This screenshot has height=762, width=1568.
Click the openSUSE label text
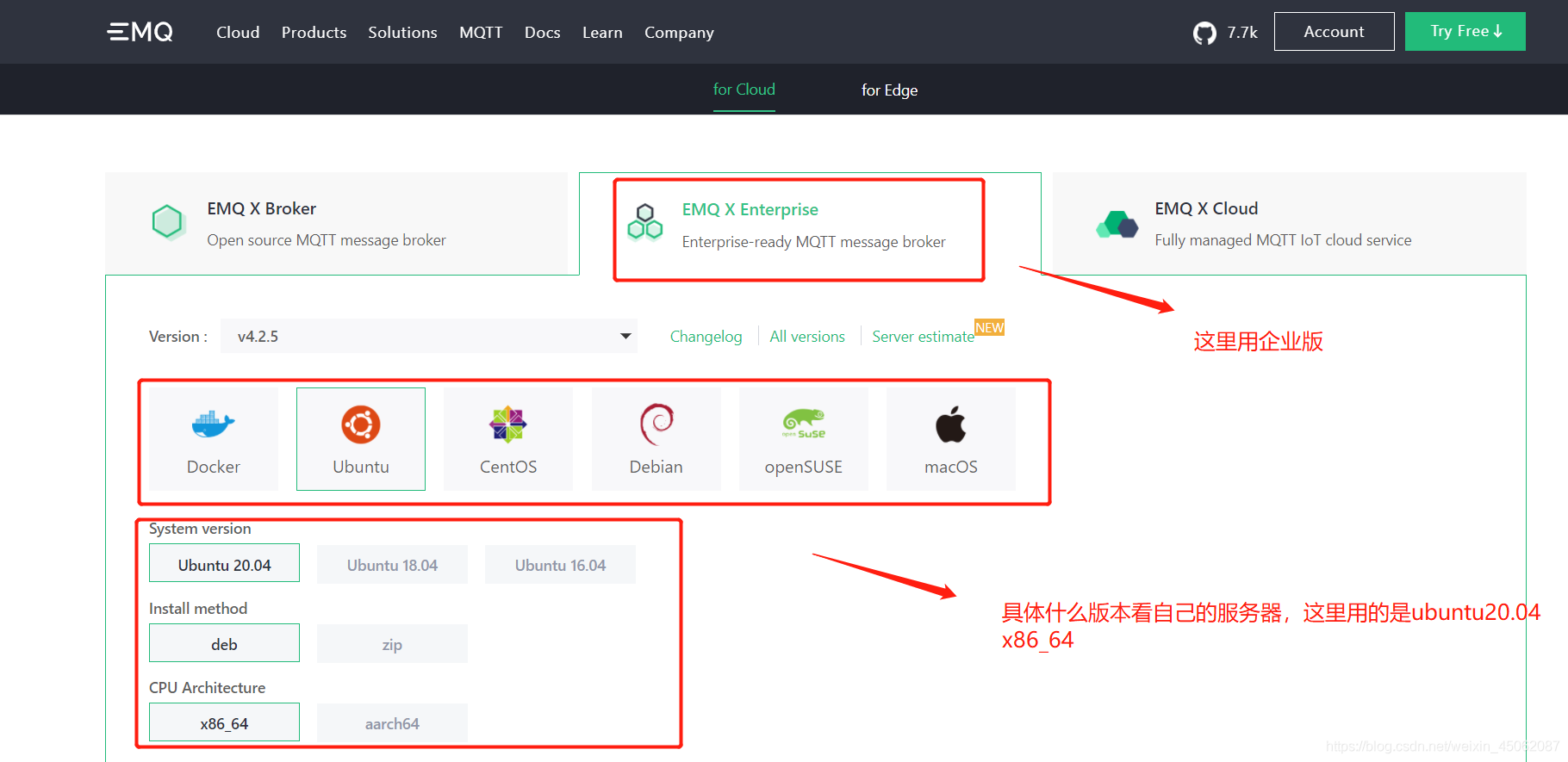point(804,467)
